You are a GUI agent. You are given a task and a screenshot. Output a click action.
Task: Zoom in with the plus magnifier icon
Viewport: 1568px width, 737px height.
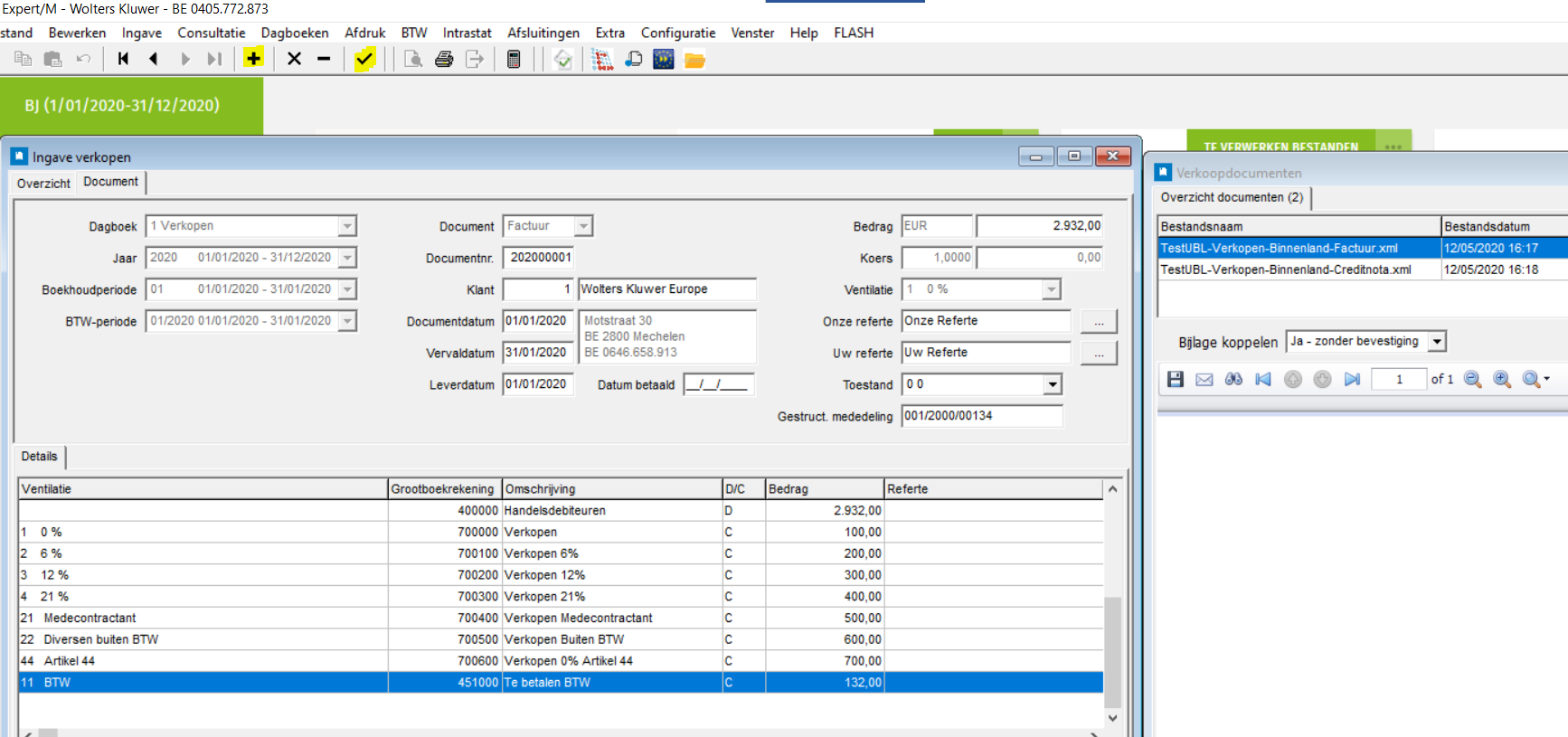[1502, 380]
